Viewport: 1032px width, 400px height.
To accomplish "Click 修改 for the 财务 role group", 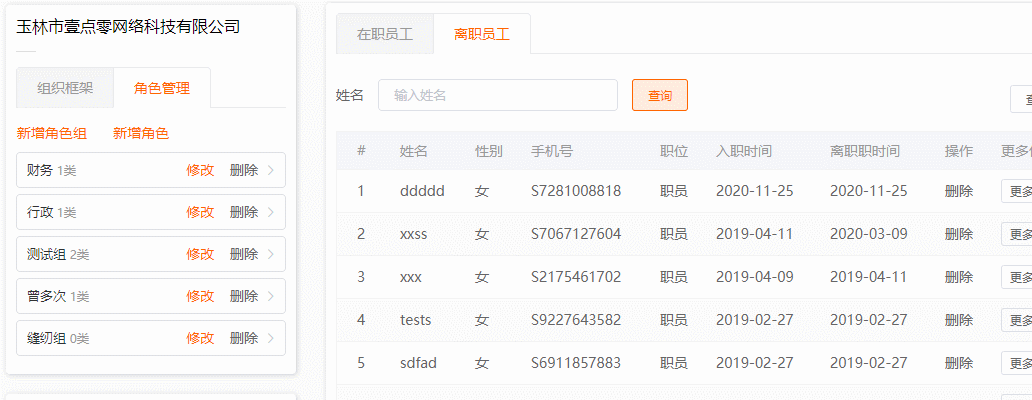I will [x=200, y=171].
